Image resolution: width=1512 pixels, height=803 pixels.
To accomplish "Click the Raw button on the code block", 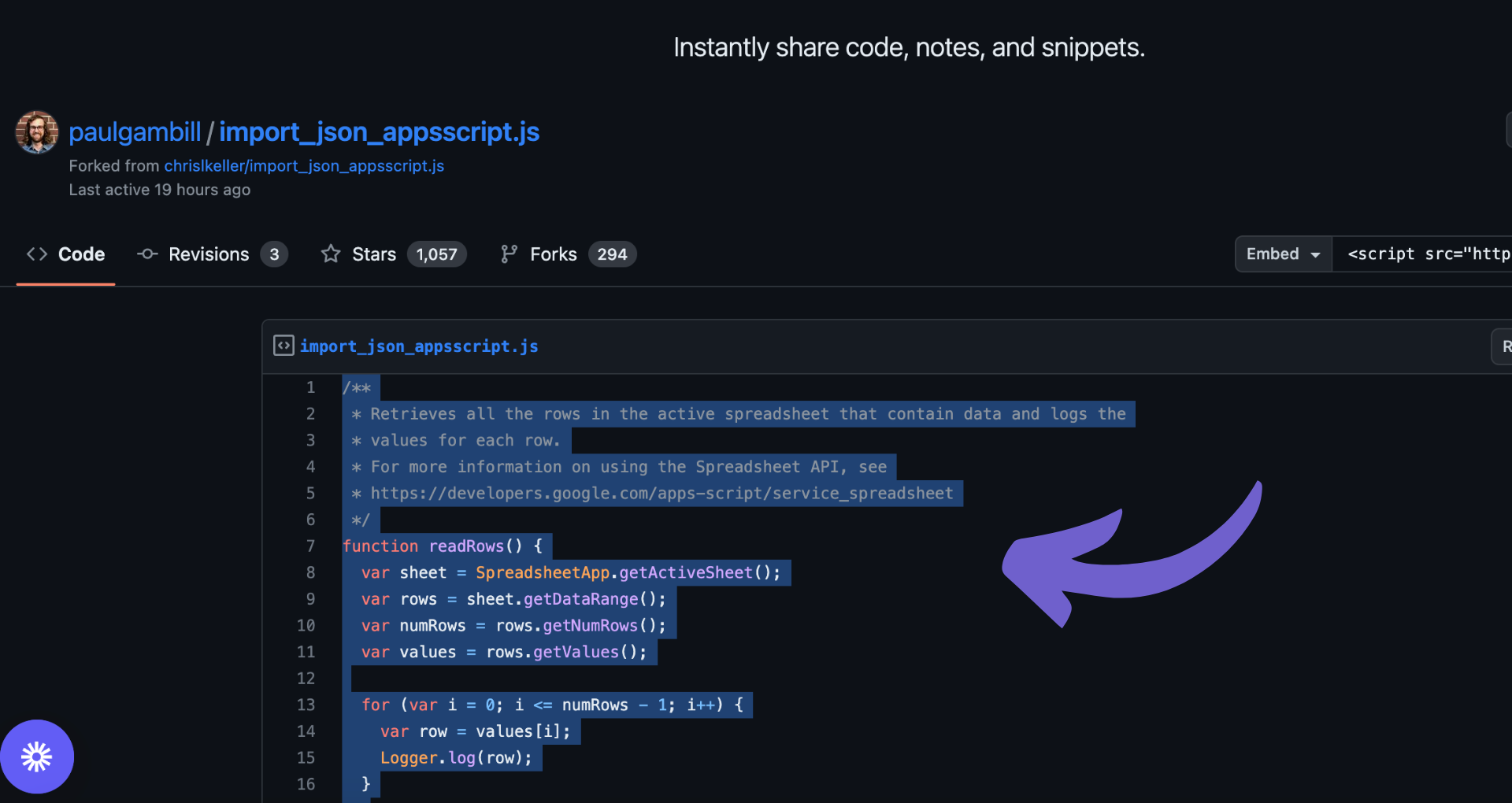I will pos(1504,345).
